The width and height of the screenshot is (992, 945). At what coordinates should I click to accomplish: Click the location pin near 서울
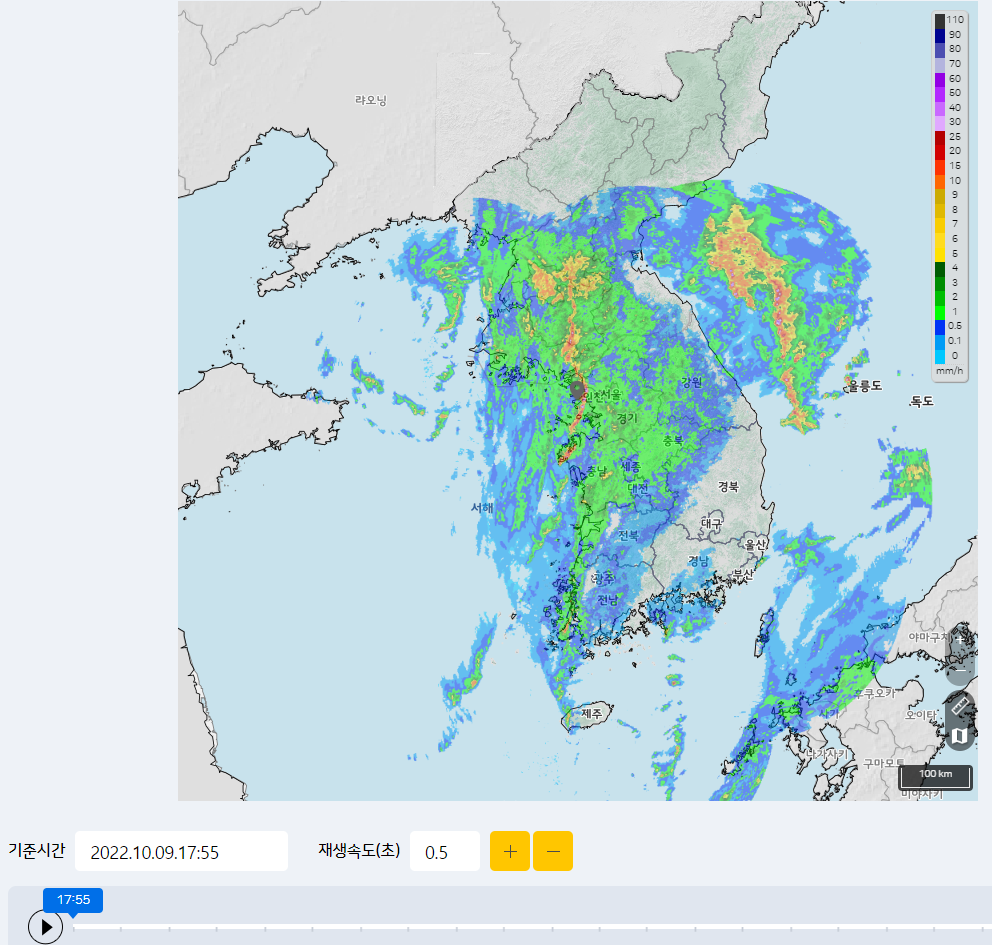point(577,390)
